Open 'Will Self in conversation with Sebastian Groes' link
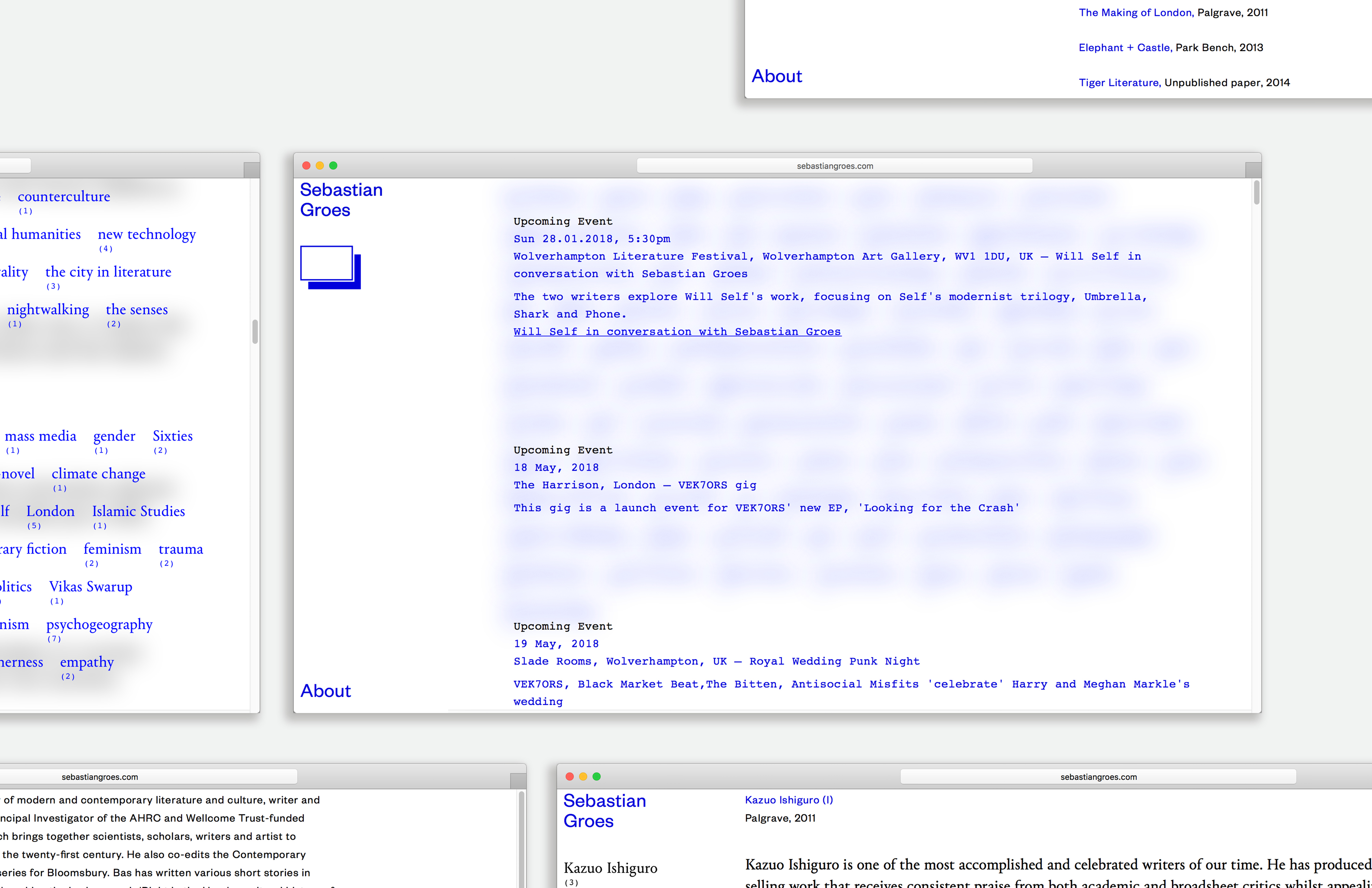 [677, 332]
